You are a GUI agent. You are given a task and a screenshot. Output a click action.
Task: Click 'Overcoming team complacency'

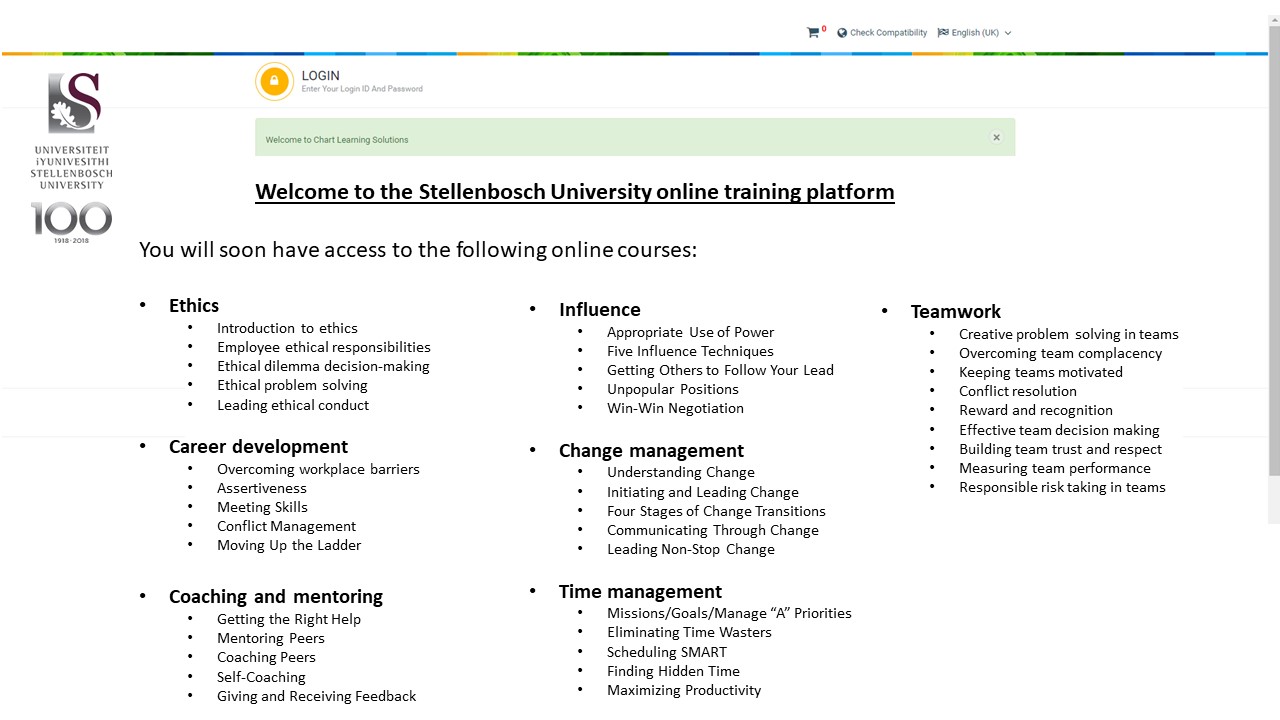pyautogui.click(x=1060, y=353)
